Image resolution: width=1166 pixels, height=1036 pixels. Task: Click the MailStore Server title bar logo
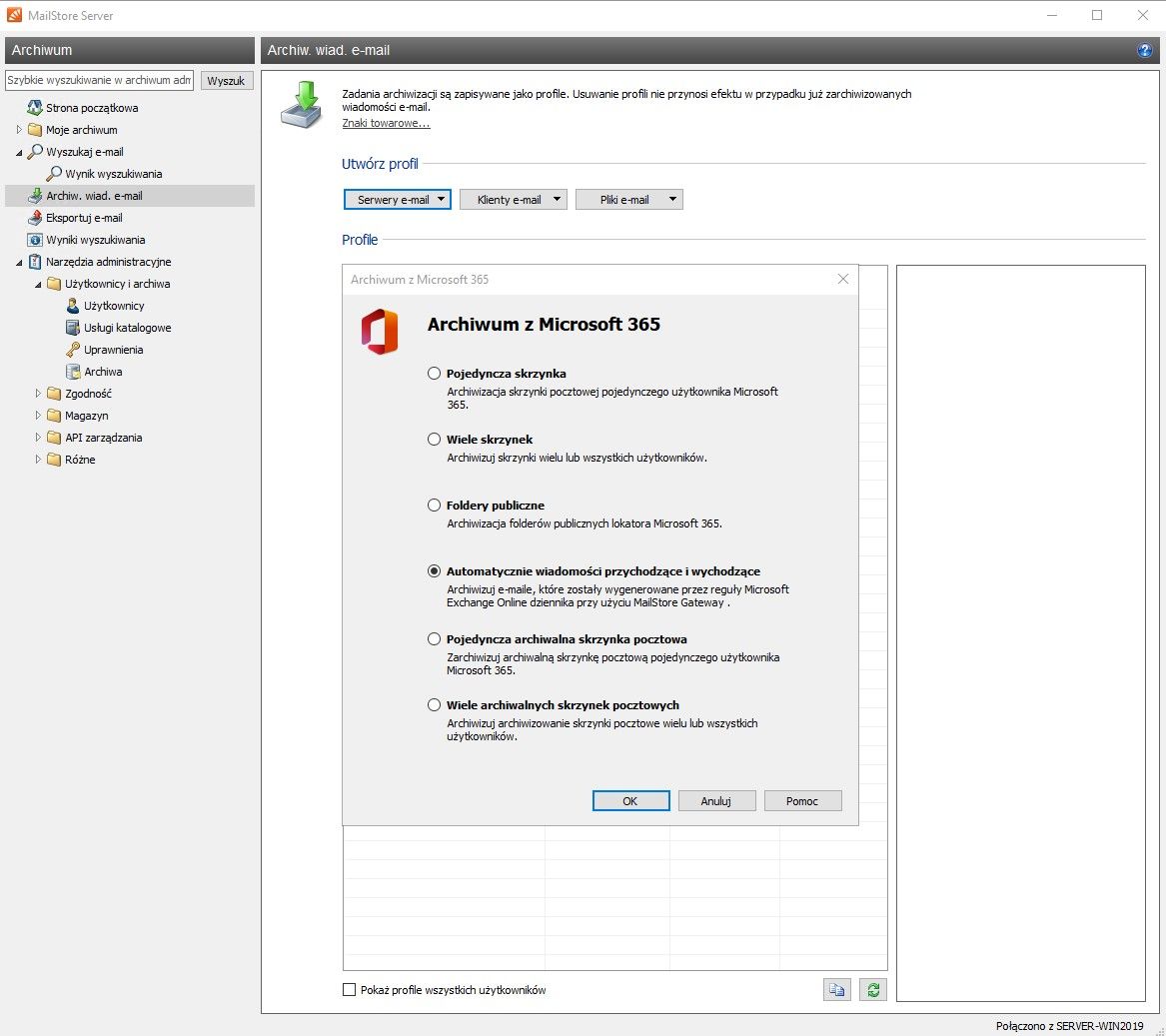[14, 15]
